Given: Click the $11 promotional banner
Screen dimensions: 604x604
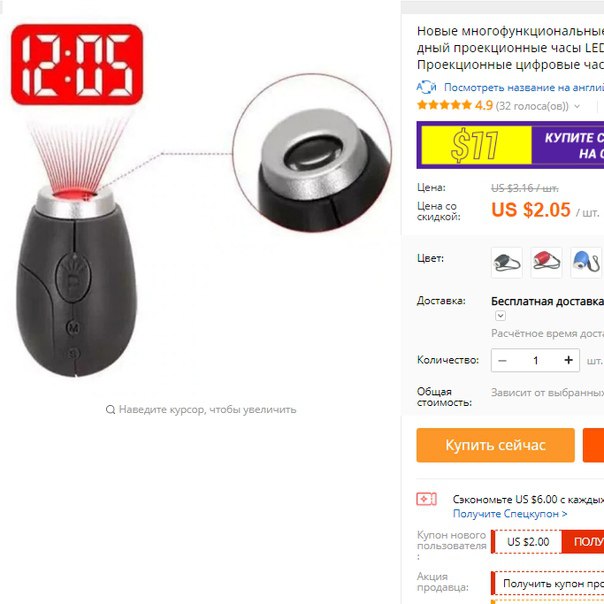Looking at the screenshot, I should pyautogui.click(x=510, y=145).
